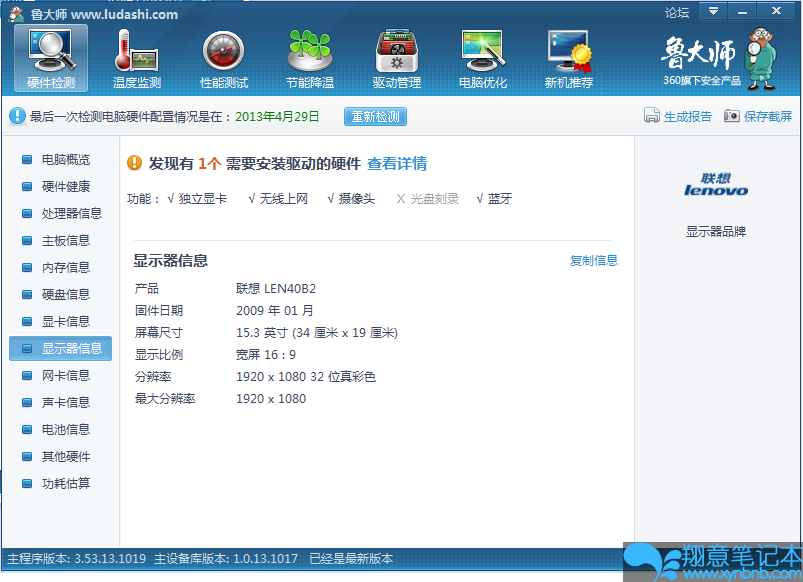Click the greyed 光盘刻录 feature label
The image size is (803, 582).
point(434,199)
